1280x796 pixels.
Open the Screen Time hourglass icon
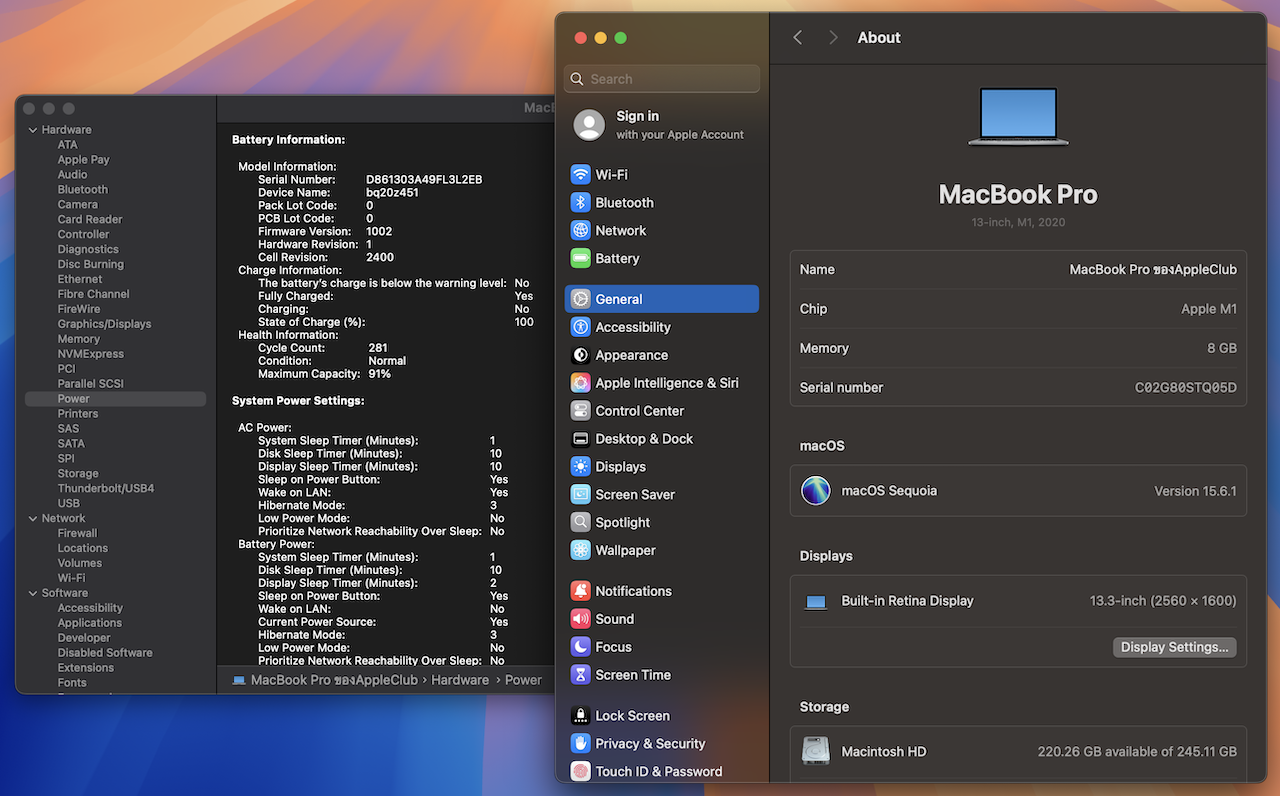[x=580, y=675]
